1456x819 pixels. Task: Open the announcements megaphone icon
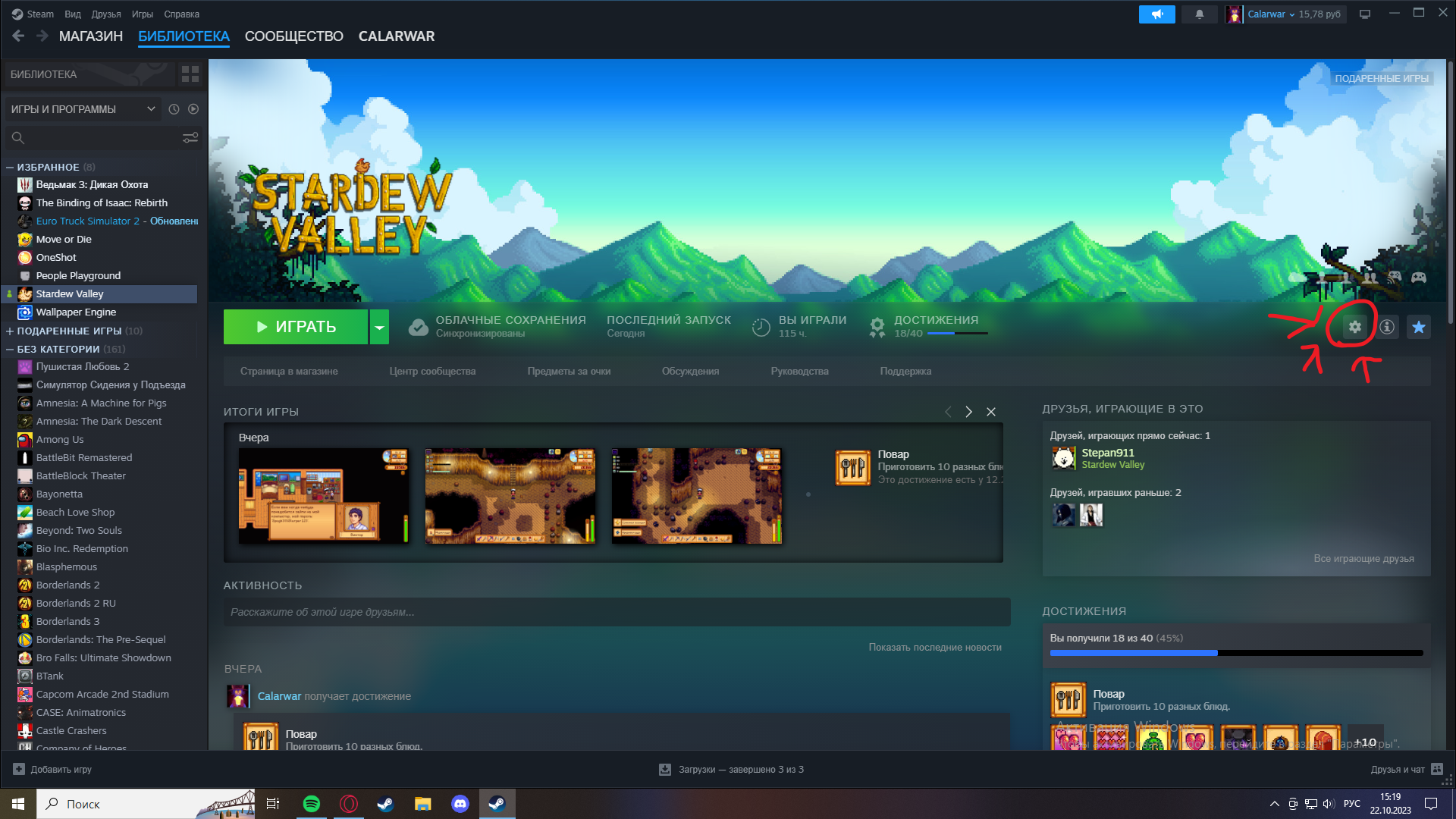[x=1156, y=14]
